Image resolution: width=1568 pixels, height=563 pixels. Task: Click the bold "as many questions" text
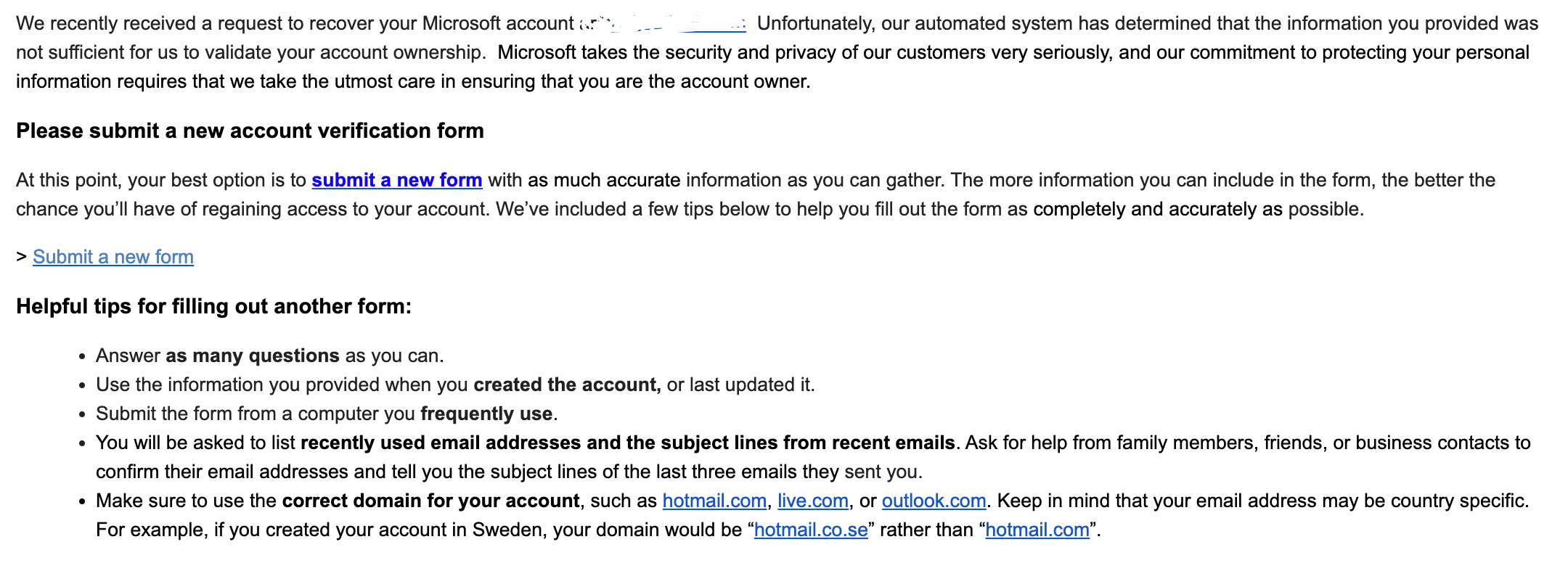252,356
